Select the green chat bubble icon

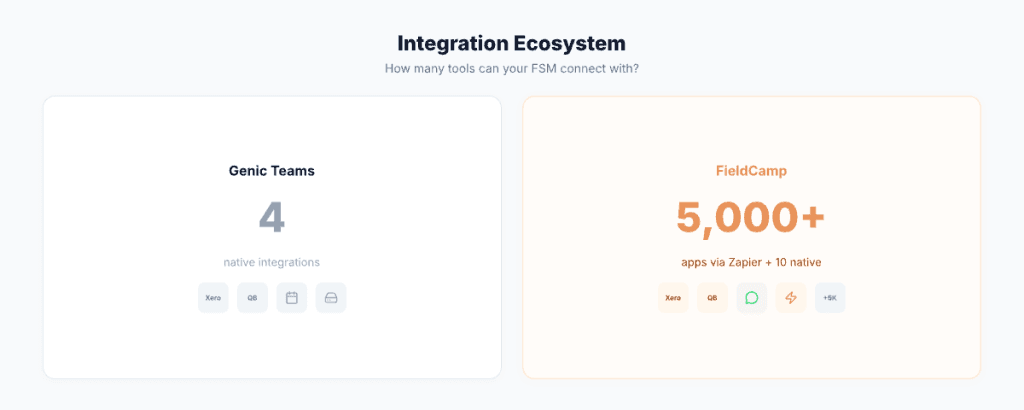pos(752,298)
